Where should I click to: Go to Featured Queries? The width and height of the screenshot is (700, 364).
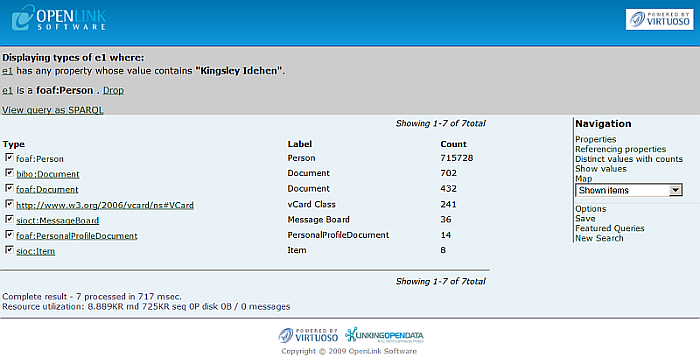[609, 228]
